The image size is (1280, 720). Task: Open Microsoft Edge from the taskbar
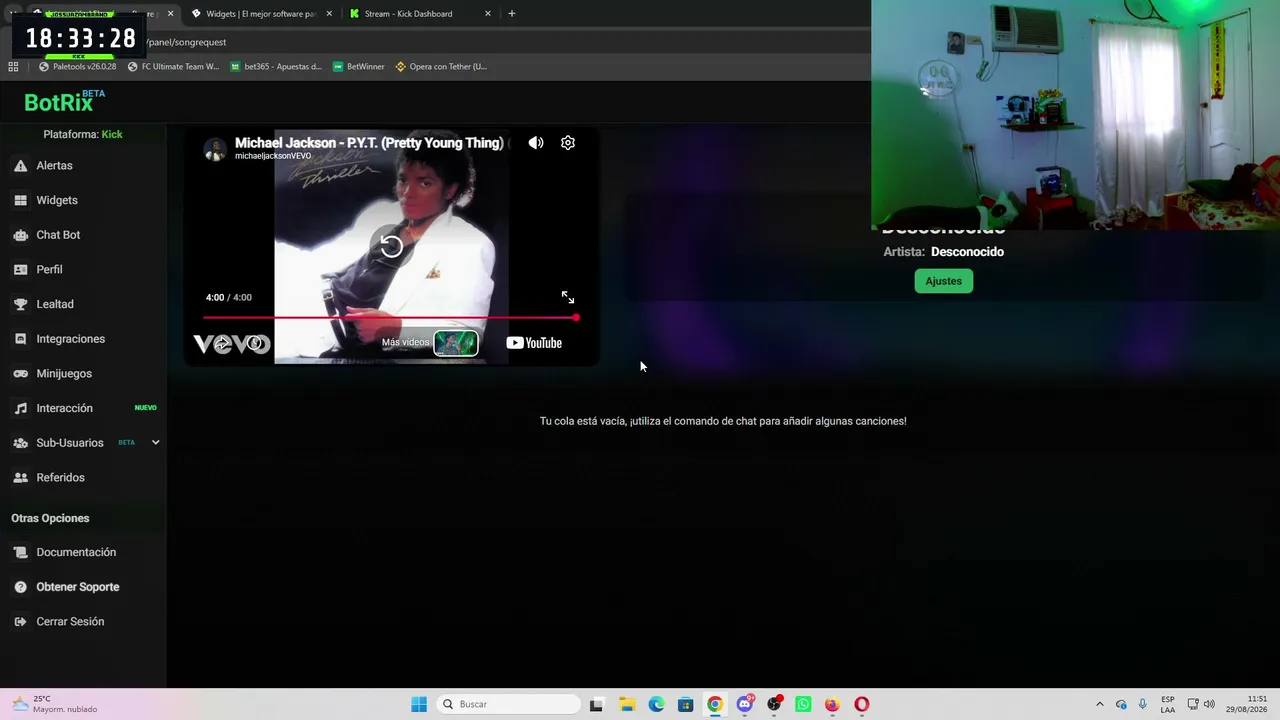(x=656, y=704)
